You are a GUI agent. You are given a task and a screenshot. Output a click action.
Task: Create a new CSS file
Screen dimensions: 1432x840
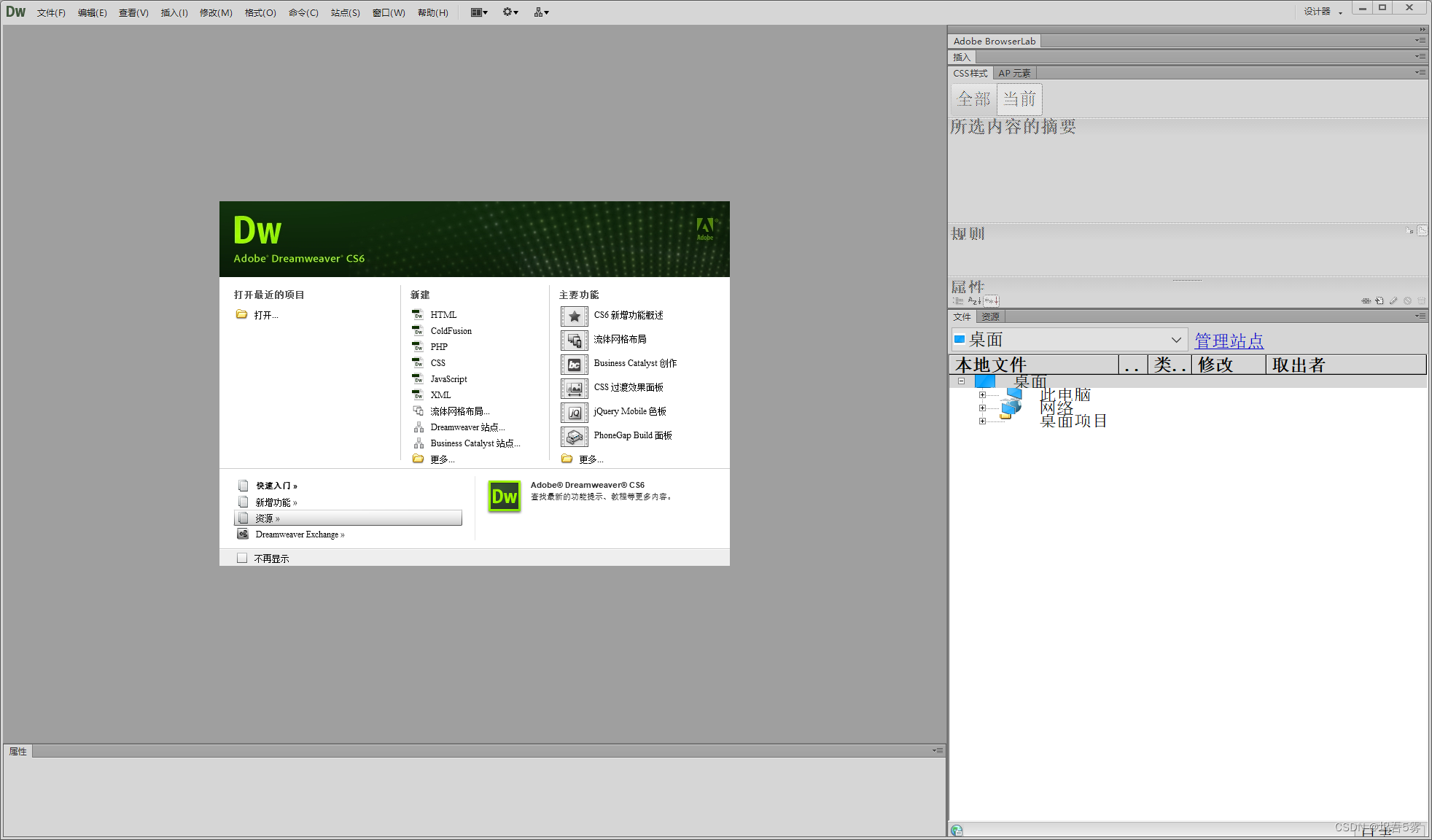[x=437, y=362]
